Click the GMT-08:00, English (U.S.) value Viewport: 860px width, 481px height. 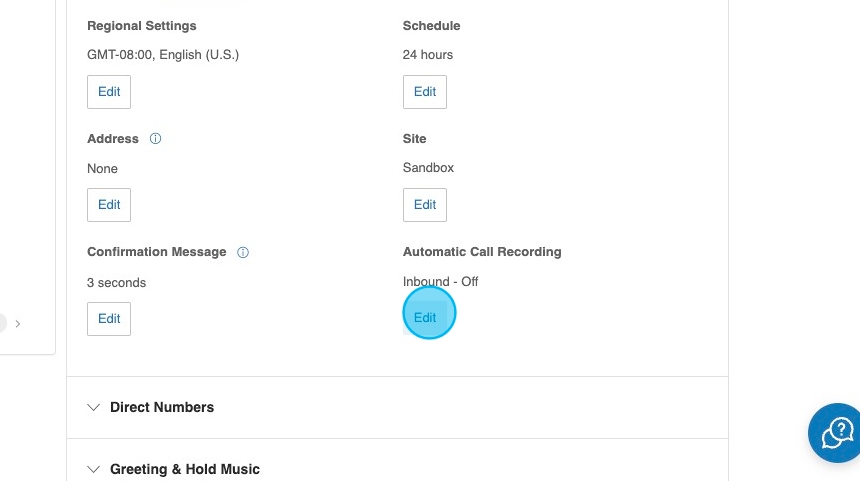pos(163,55)
